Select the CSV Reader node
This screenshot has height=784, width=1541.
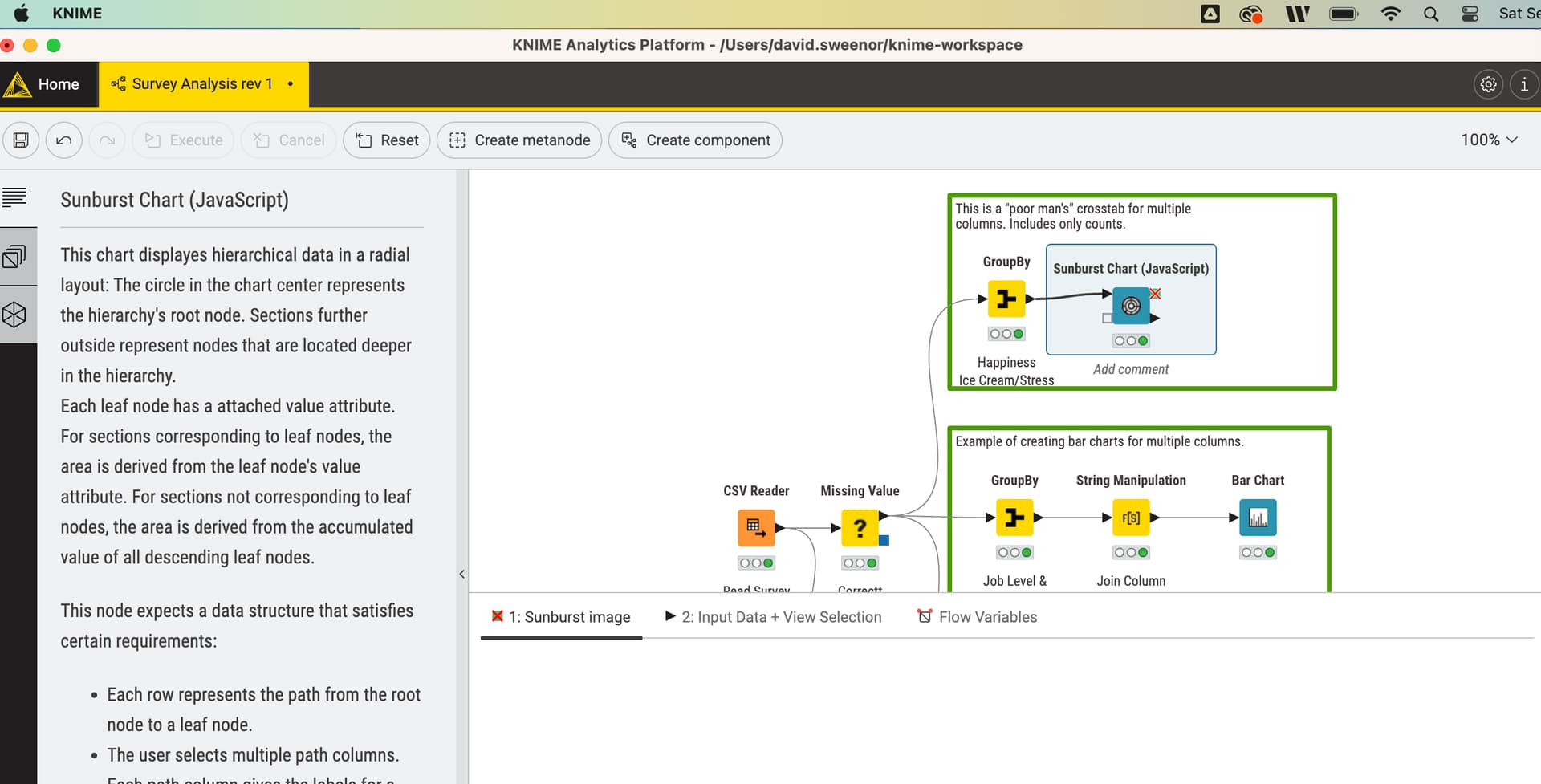(x=756, y=527)
